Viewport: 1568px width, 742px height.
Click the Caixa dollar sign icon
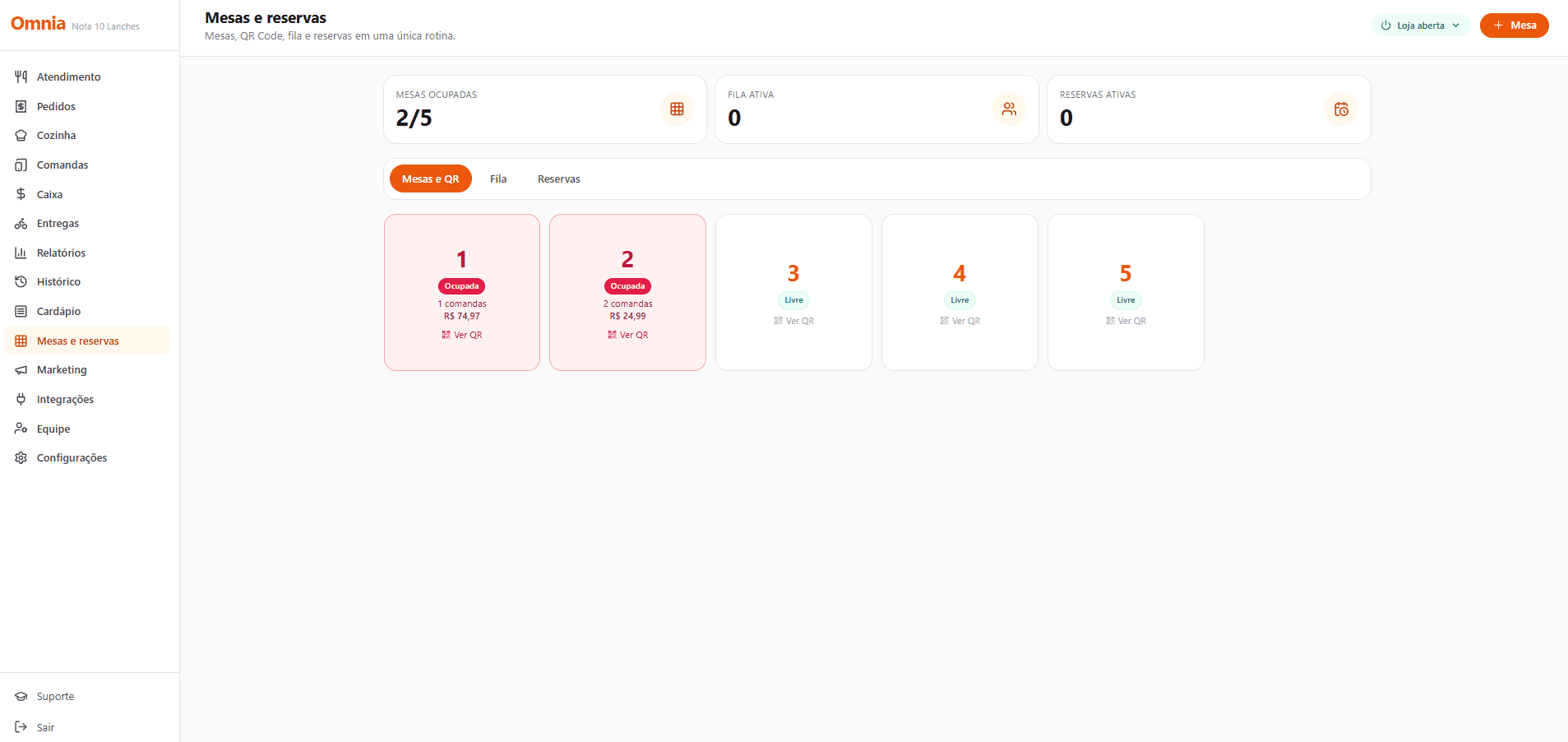(21, 194)
